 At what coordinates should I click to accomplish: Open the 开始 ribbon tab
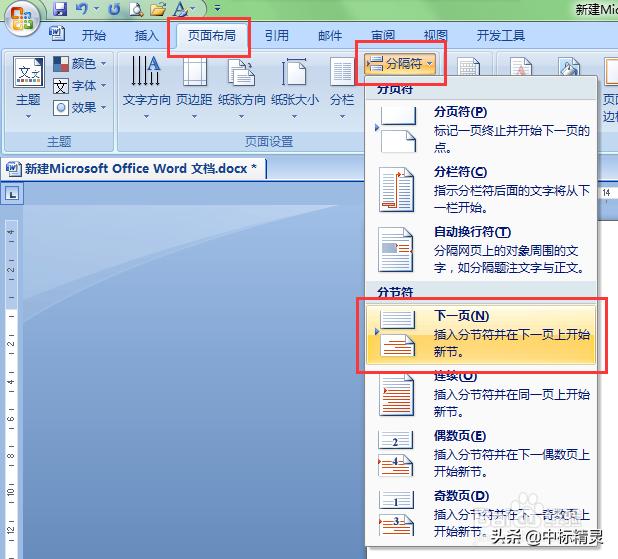click(94, 35)
